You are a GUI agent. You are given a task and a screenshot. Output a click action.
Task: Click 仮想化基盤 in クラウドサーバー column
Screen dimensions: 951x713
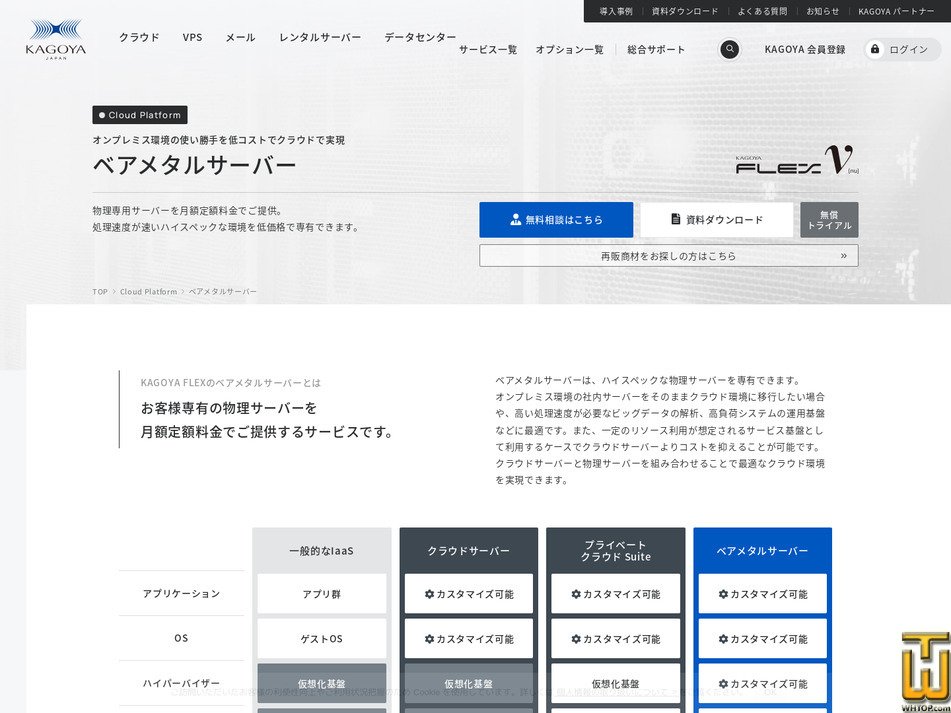(x=468, y=683)
